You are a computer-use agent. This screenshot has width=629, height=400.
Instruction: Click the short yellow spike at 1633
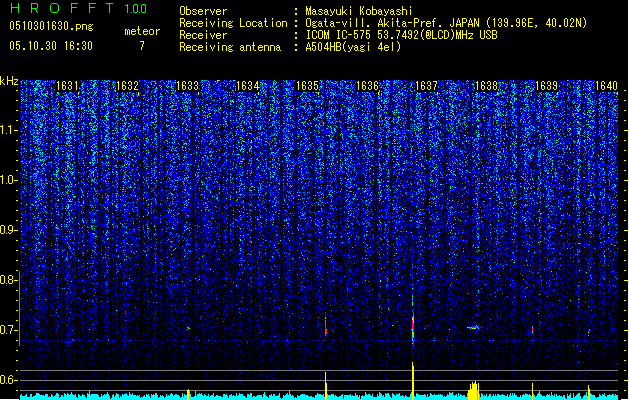[x=188, y=394]
